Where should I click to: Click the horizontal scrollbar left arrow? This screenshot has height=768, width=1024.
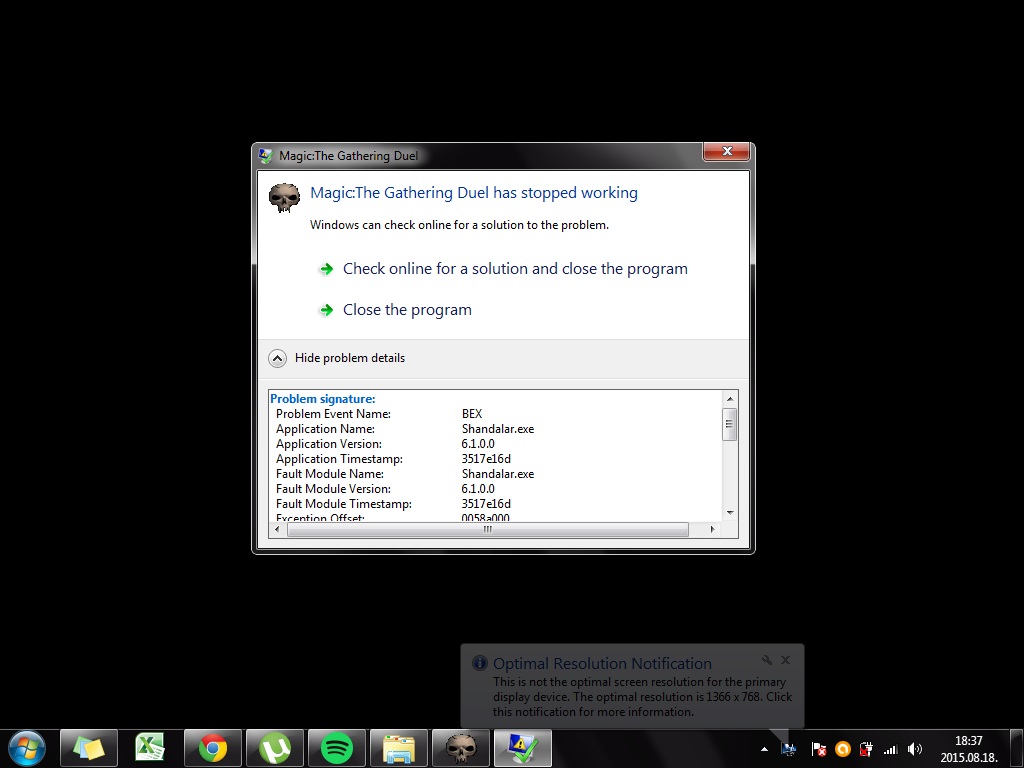click(278, 529)
